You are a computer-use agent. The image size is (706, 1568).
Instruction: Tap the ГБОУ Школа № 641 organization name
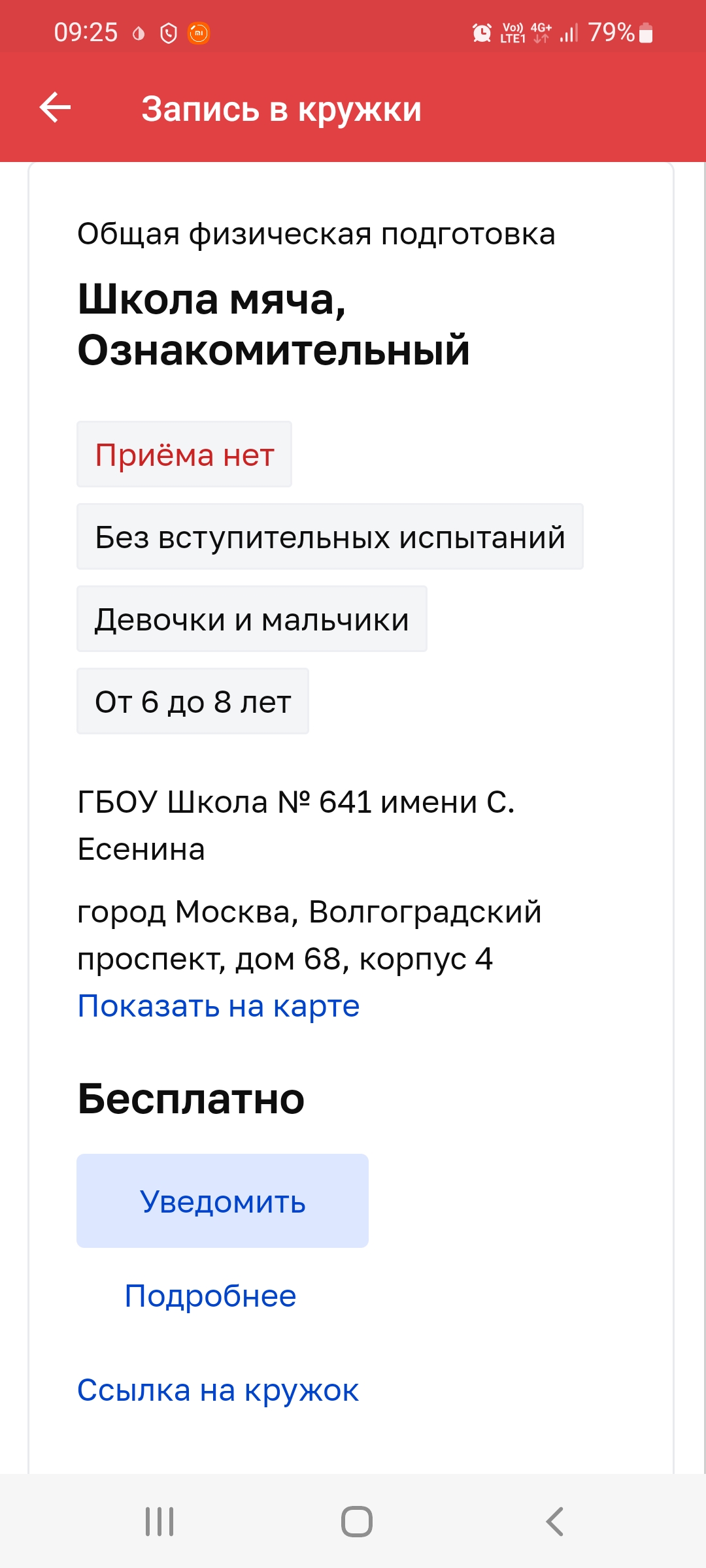click(x=295, y=825)
